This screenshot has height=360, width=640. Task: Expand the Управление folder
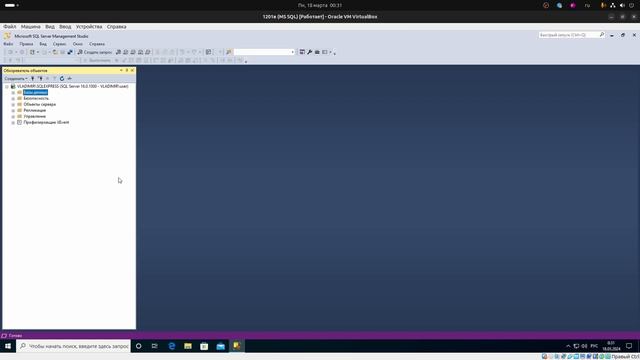13,117
